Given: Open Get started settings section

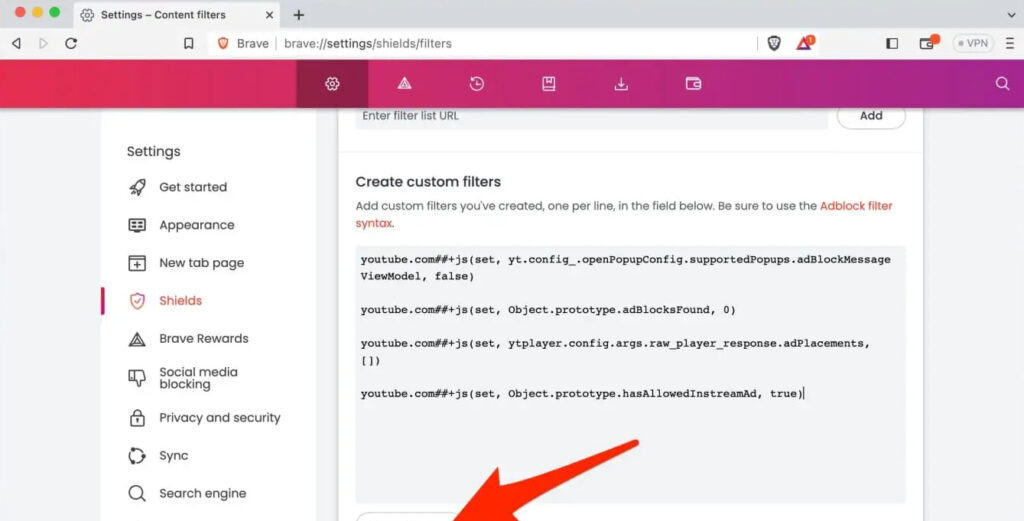Looking at the screenshot, I should click(193, 187).
